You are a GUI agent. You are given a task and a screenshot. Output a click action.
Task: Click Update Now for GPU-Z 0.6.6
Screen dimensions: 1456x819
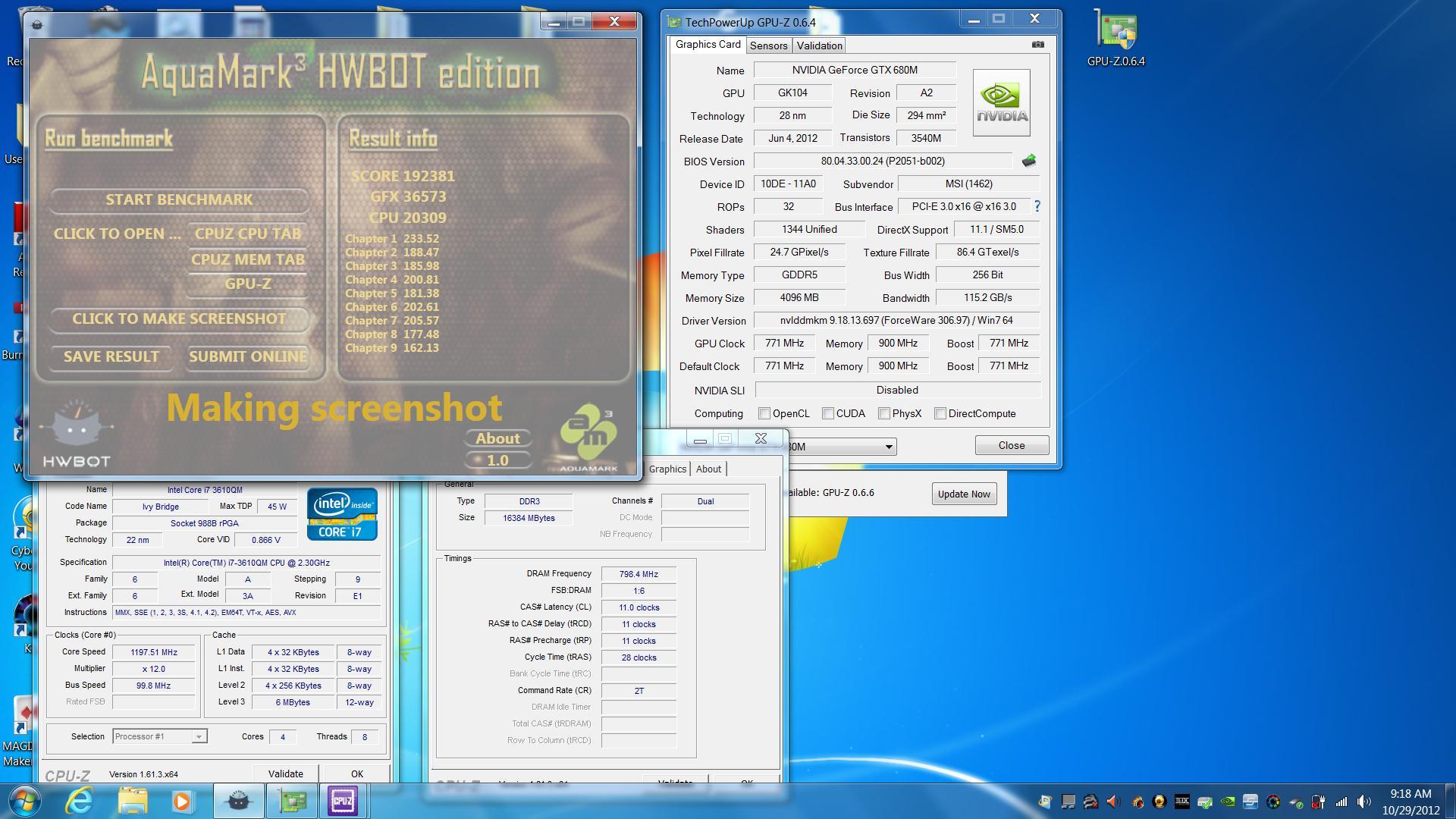(964, 494)
